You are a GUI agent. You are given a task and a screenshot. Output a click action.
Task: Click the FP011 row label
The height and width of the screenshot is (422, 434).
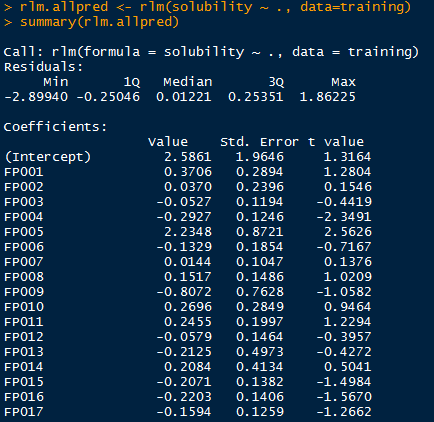click(24, 322)
